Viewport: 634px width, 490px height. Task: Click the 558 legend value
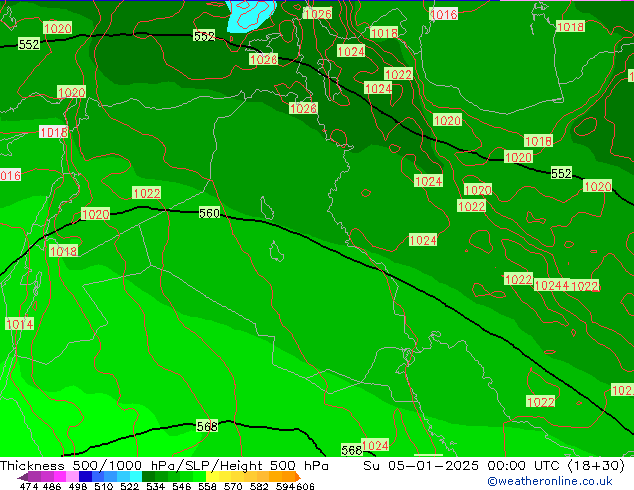point(207,486)
